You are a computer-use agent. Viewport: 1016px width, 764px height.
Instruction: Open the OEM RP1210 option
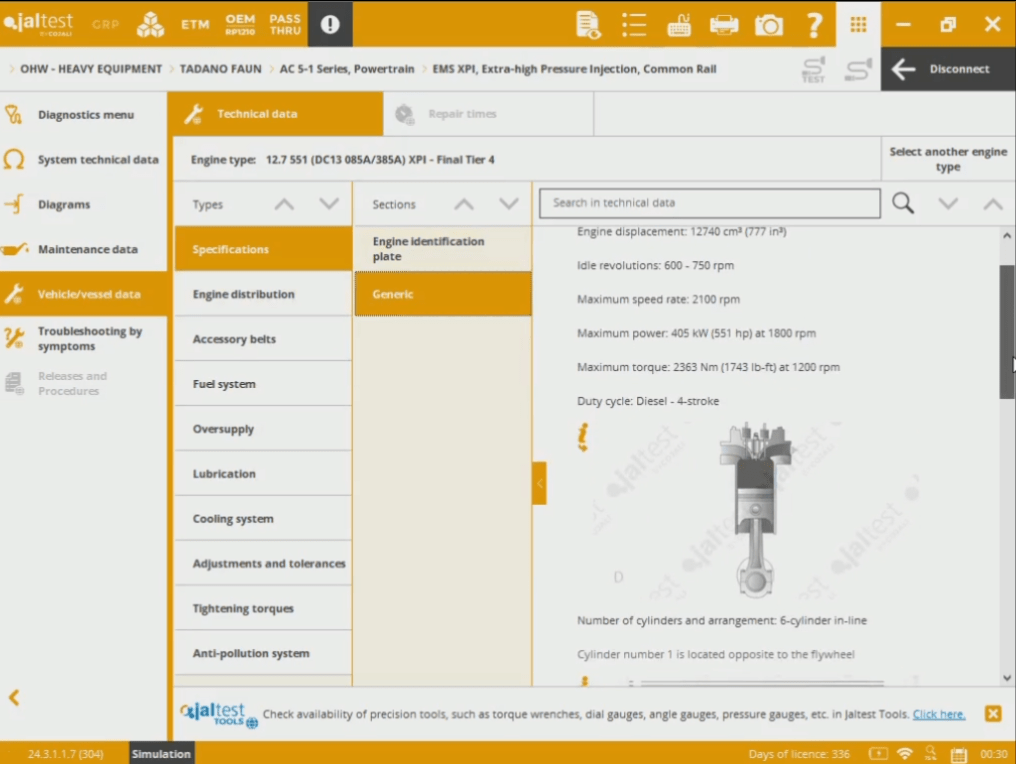click(x=240, y=25)
